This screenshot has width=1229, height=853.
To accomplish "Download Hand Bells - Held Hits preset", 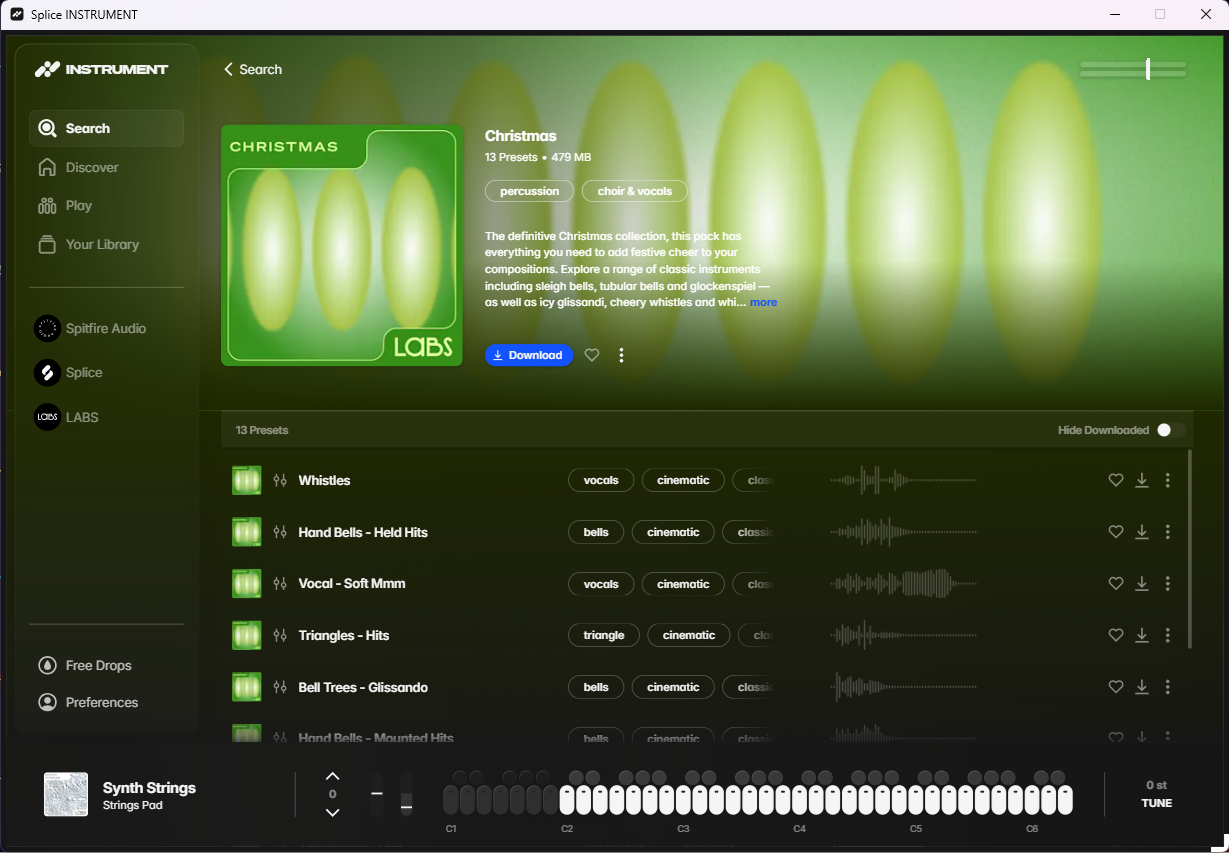I will pyautogui.click(x=1142, y=532).
